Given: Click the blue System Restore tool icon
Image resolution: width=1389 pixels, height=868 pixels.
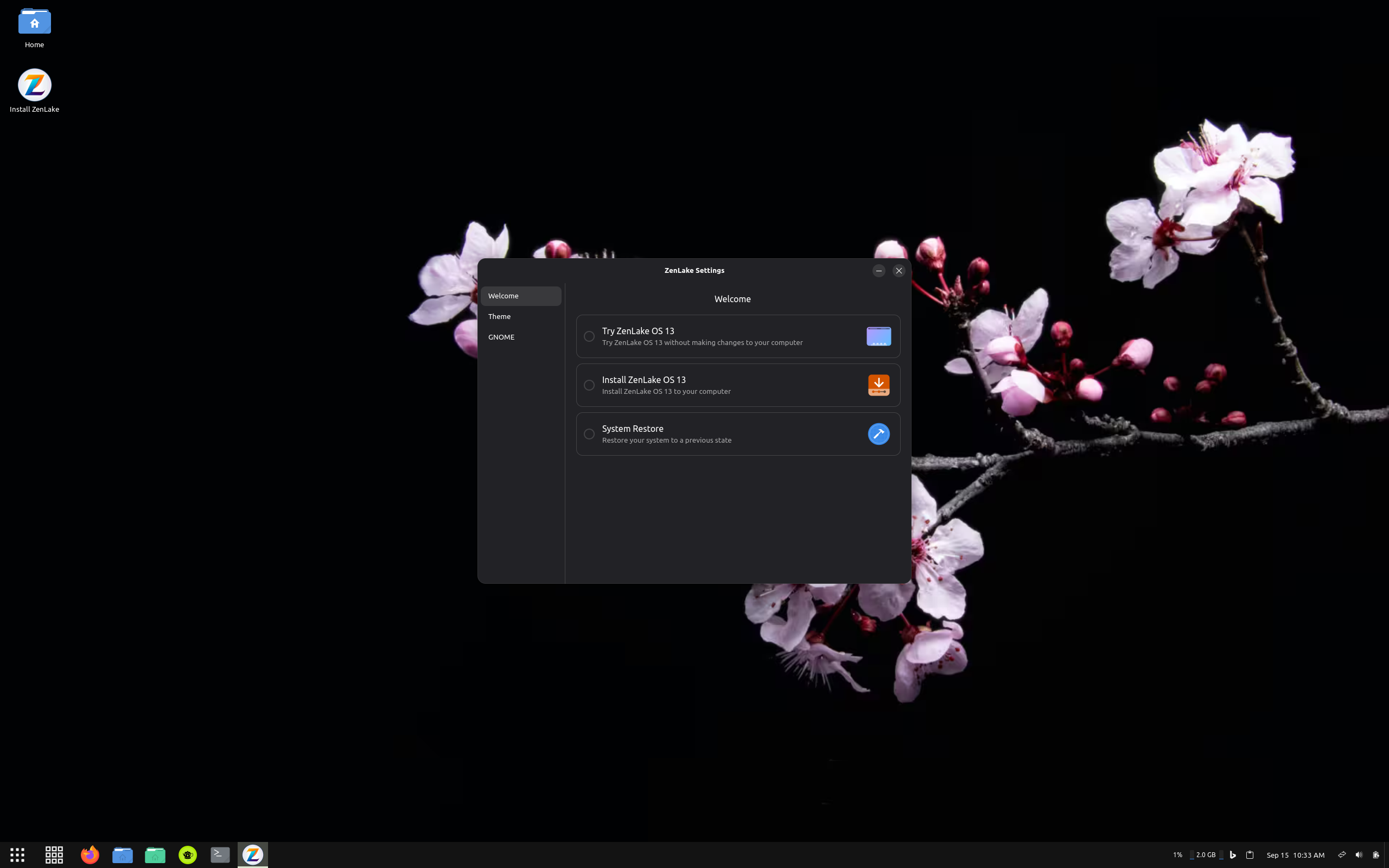Looking at the screenshot, I should 879,434.
